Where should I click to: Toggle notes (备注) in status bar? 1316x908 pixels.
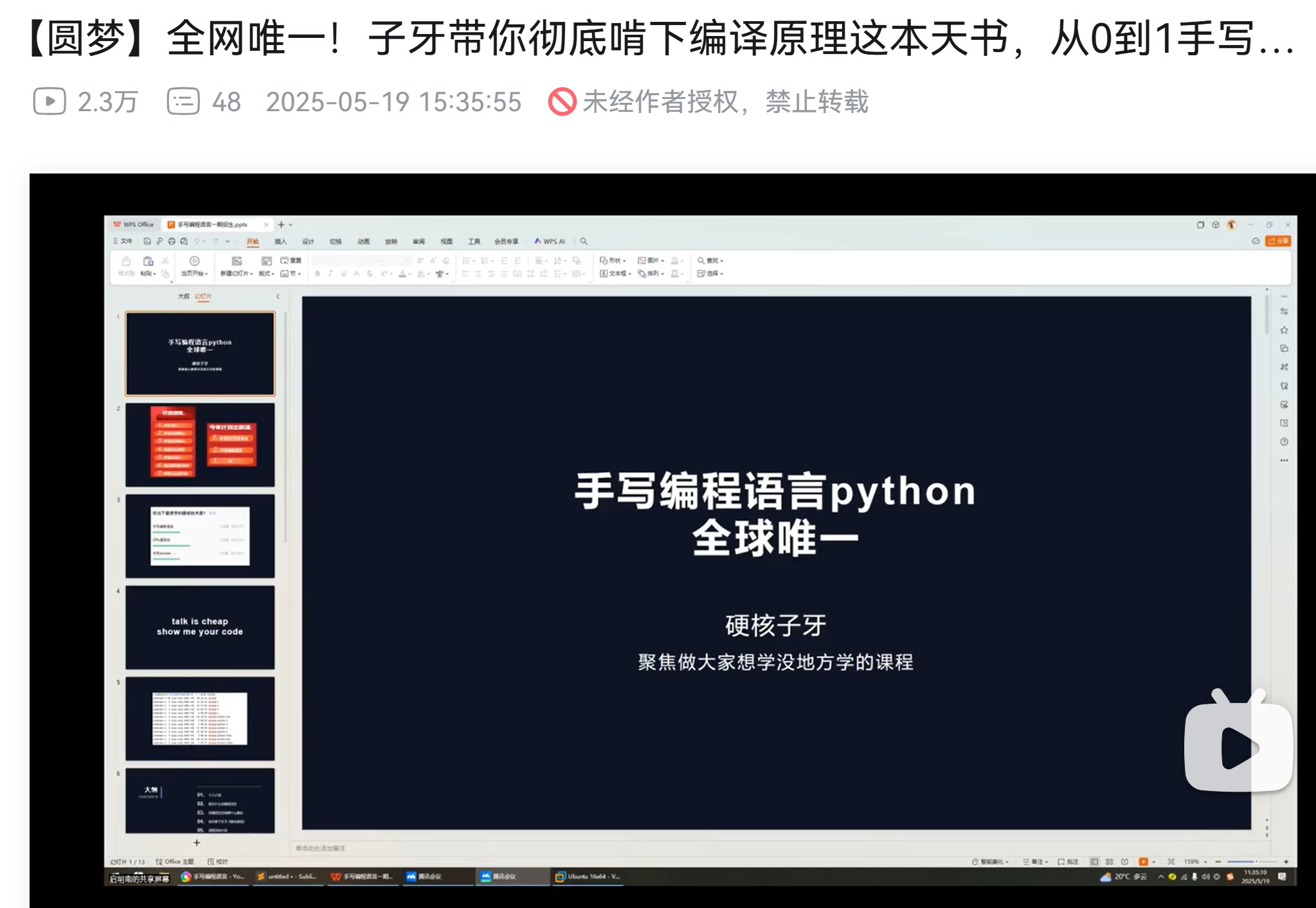pyautogui.click(x=1036, y=862)
